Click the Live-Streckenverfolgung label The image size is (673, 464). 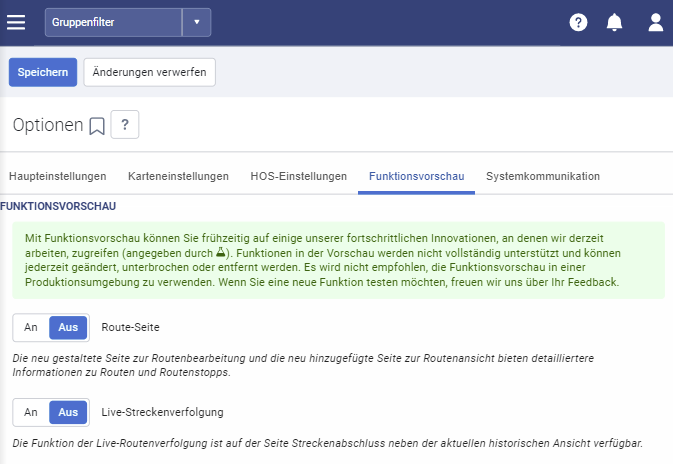(162, 412)
